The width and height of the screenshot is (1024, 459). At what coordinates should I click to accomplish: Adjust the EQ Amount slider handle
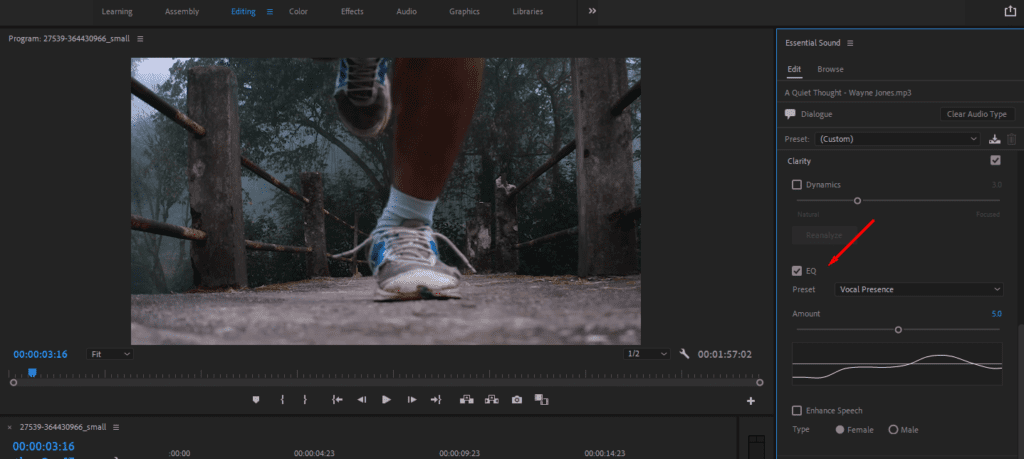(x=898, y=330)
